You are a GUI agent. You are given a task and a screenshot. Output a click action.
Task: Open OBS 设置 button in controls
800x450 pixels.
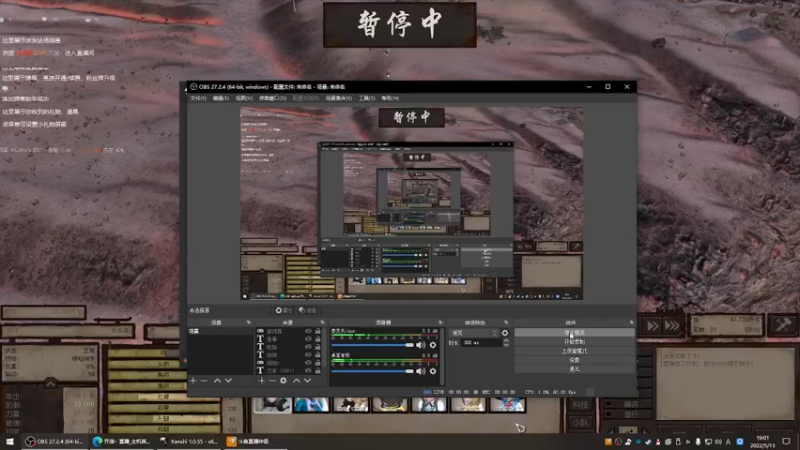pyautogui.click(x=574, y=360)
